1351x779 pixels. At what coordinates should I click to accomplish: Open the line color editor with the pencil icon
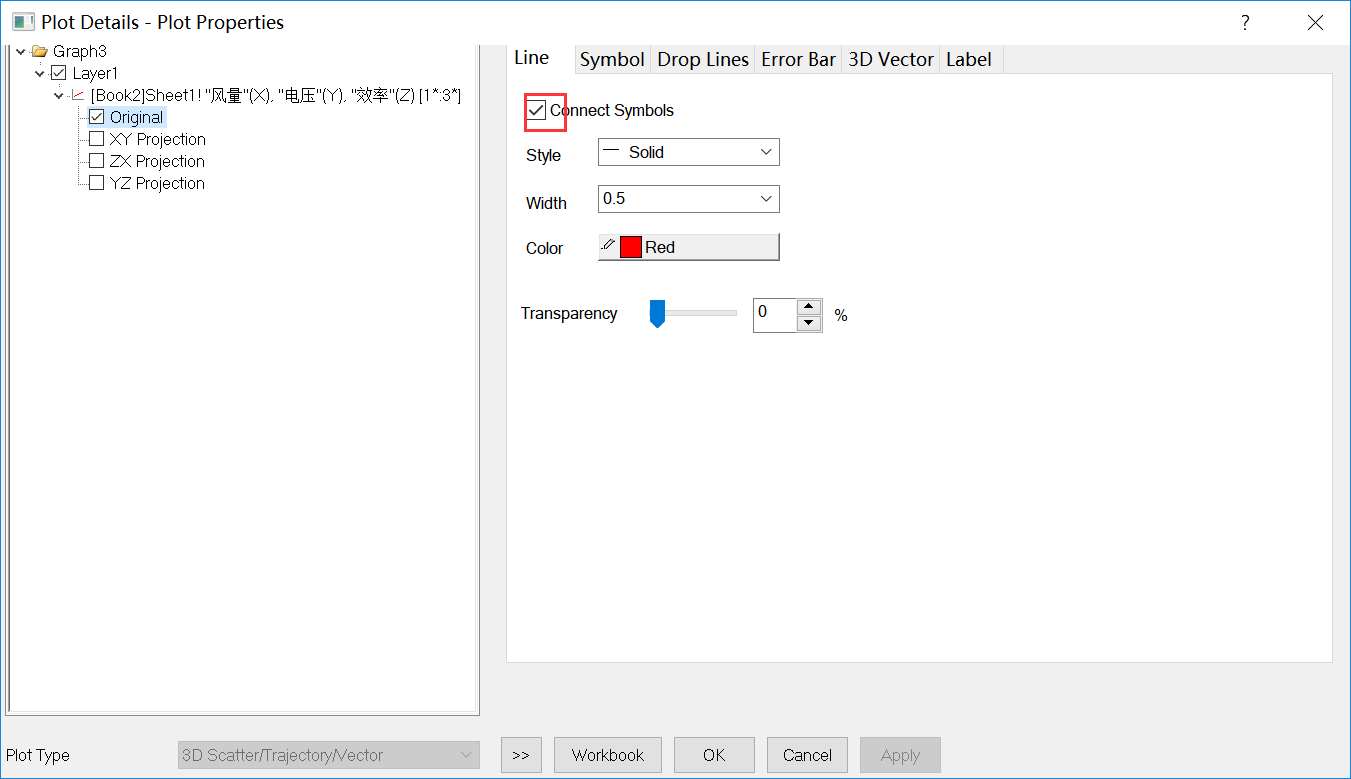click(x=610, y=246)
